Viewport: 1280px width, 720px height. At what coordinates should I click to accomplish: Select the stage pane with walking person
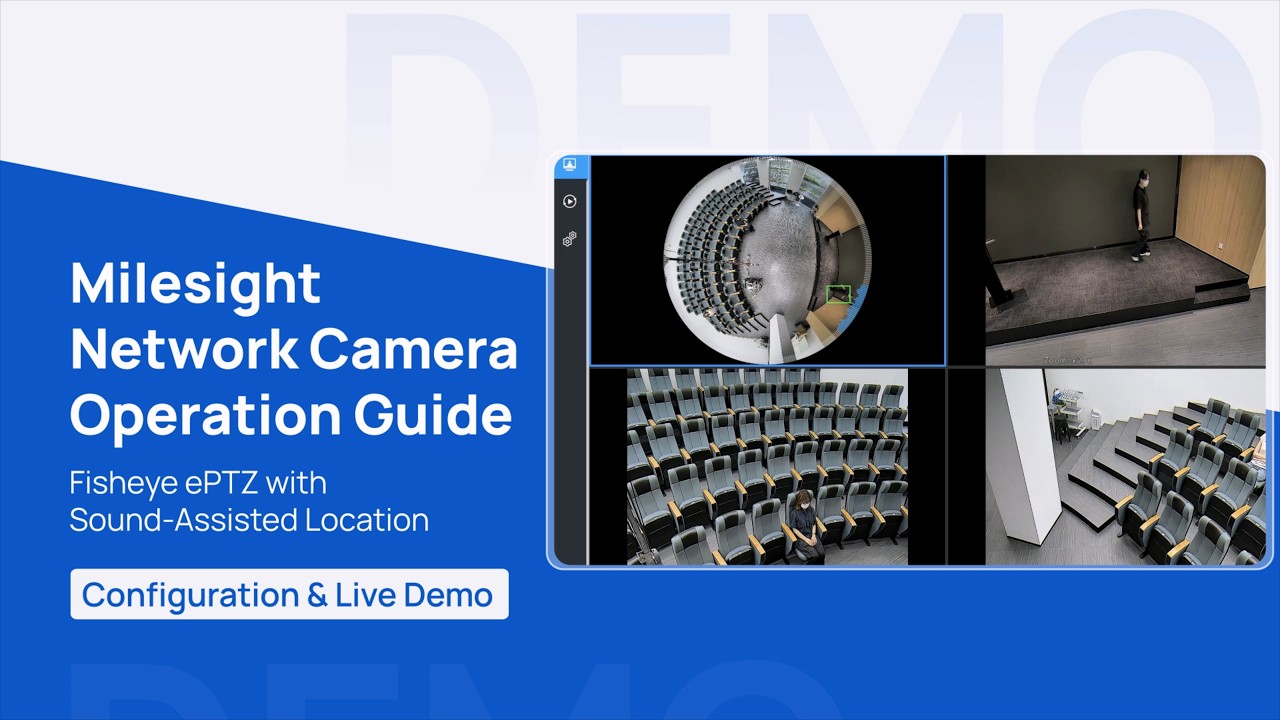[1106, 261]
